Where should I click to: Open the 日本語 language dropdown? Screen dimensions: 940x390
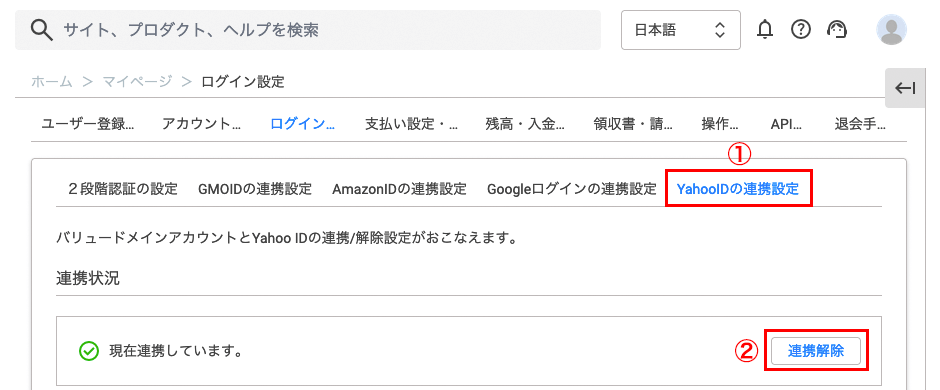[x=681, y=30]
